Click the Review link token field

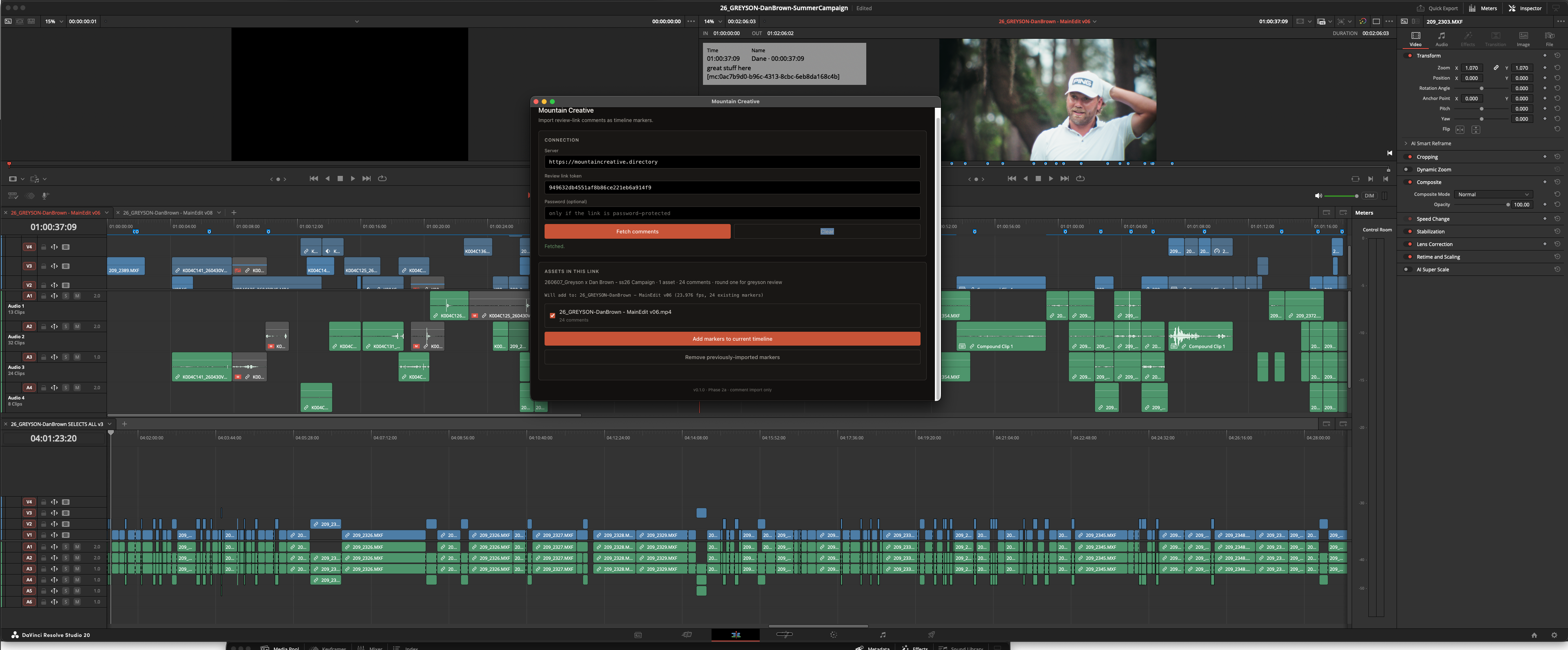pyautogui.click(x=732, y=187)
